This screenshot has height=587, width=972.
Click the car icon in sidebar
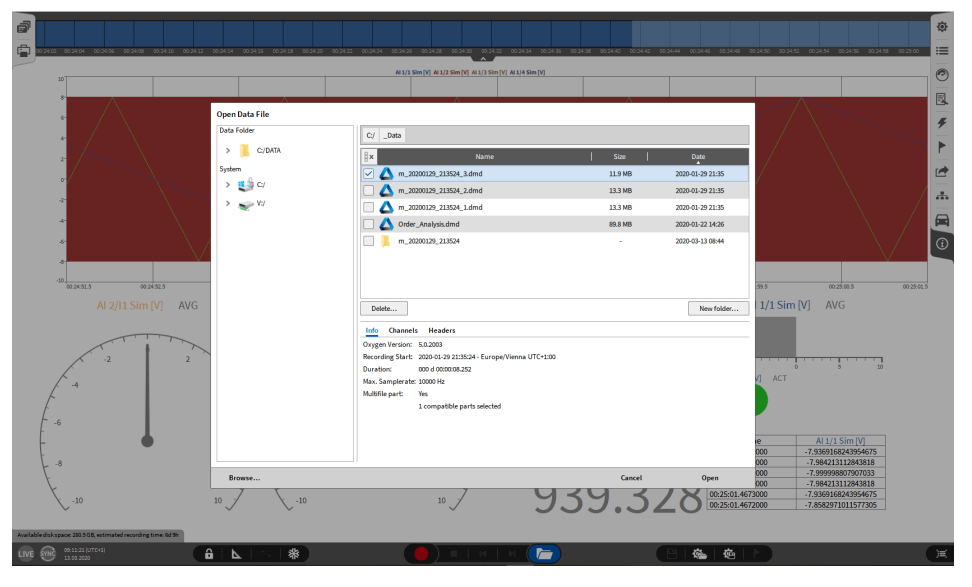[941, 221]
